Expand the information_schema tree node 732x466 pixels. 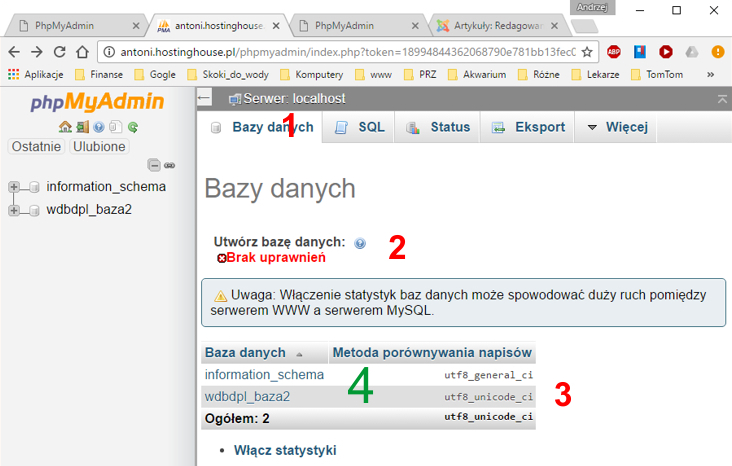point(14,187)
